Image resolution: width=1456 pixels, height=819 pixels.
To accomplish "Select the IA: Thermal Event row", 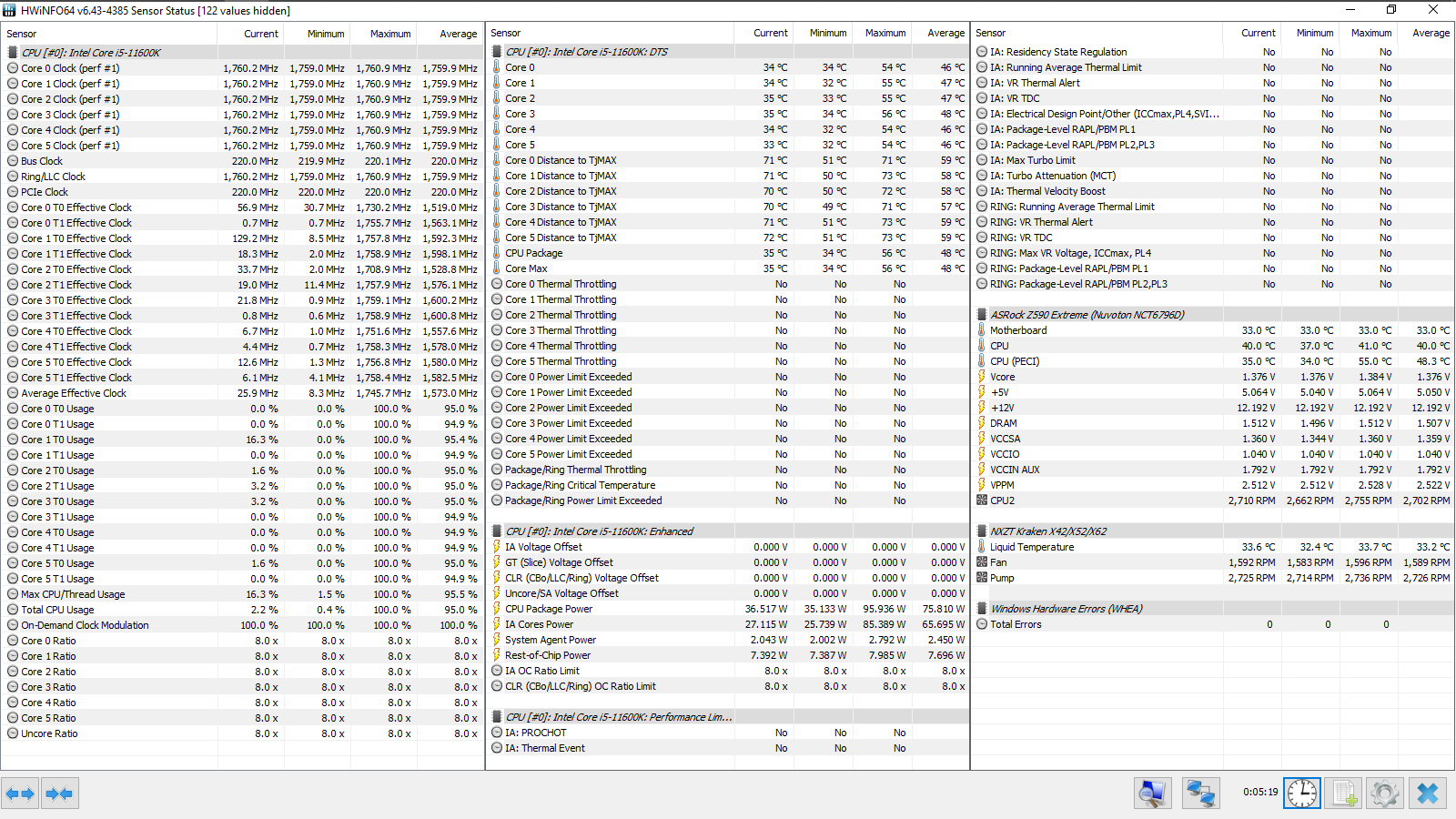I will pos(727,748).
